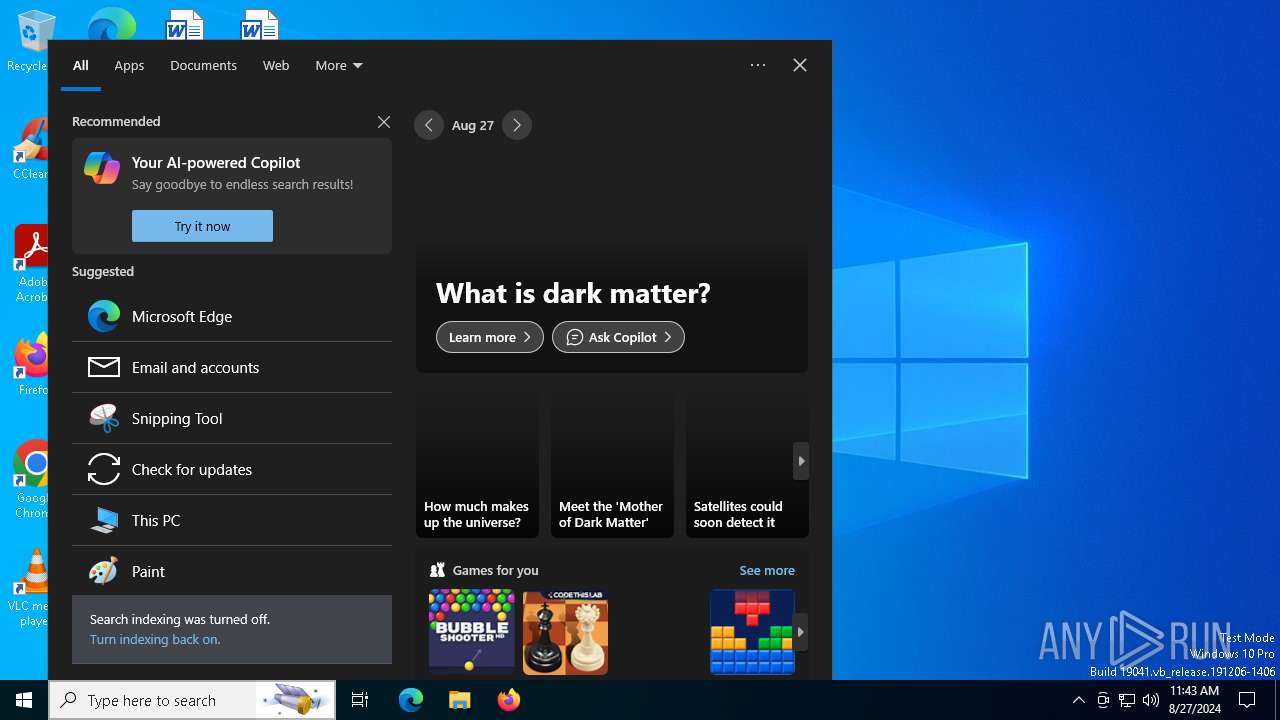Open CCleaner desktop icon
Viewport: 1280px width, 720px height.
point(30,149)
